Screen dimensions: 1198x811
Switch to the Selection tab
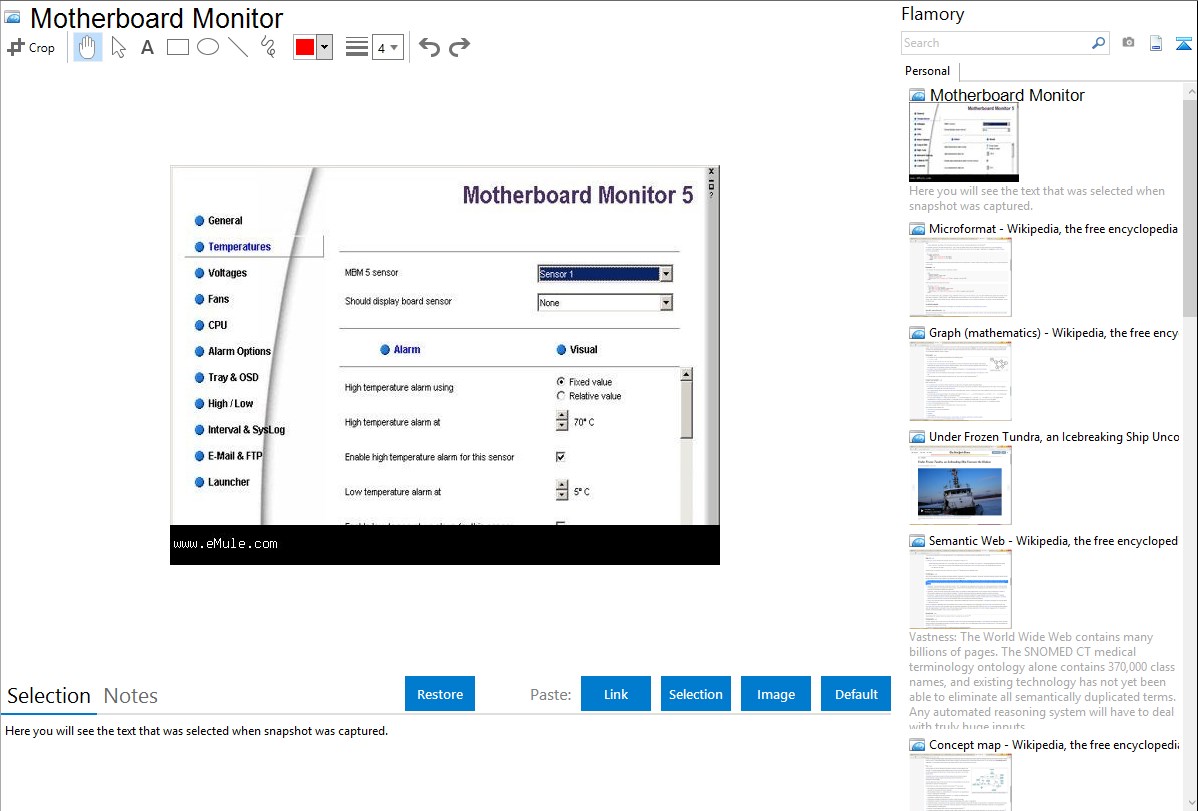49,696
